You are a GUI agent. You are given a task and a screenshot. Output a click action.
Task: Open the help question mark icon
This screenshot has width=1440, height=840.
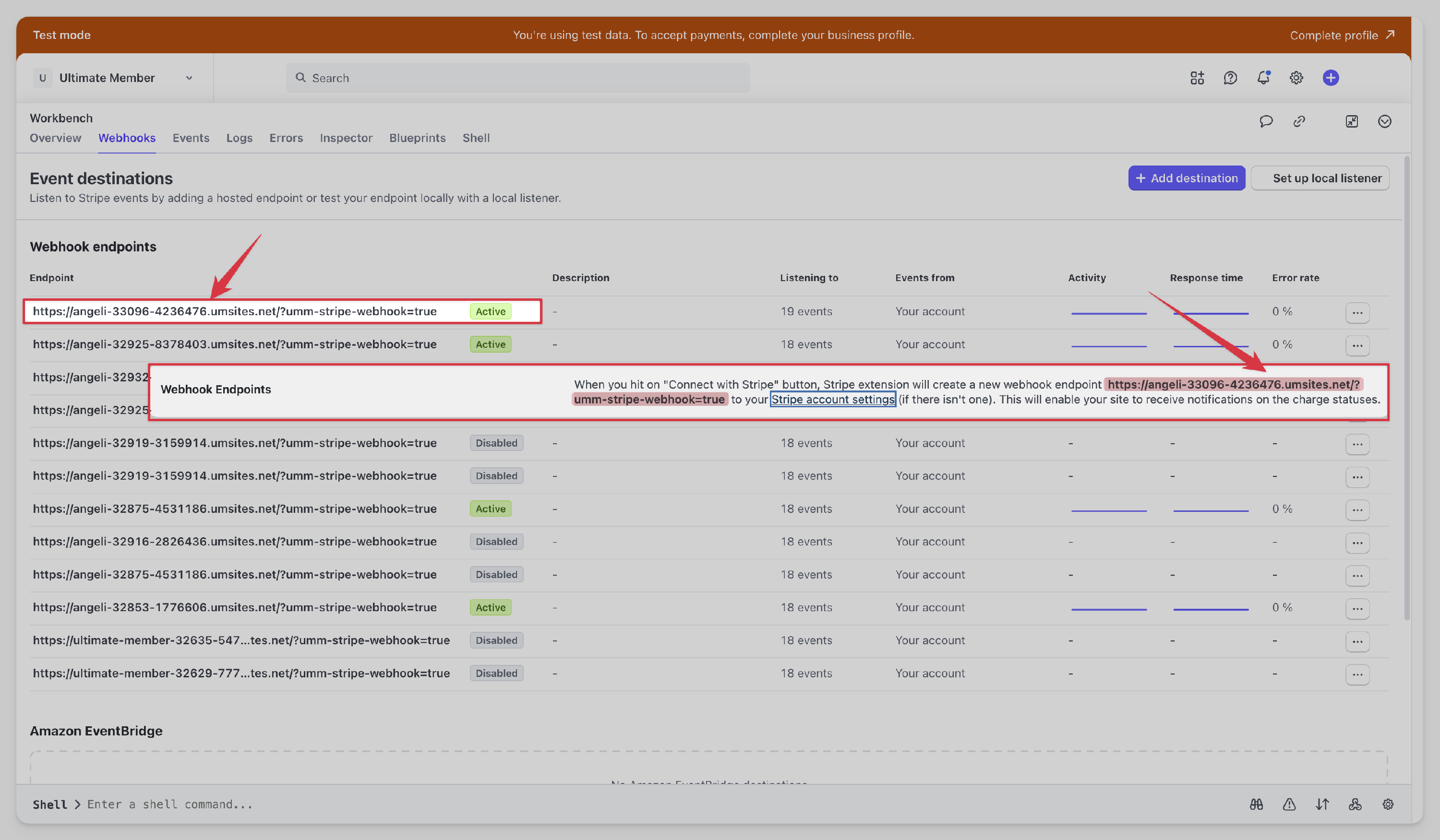[x=1230, y=78]
